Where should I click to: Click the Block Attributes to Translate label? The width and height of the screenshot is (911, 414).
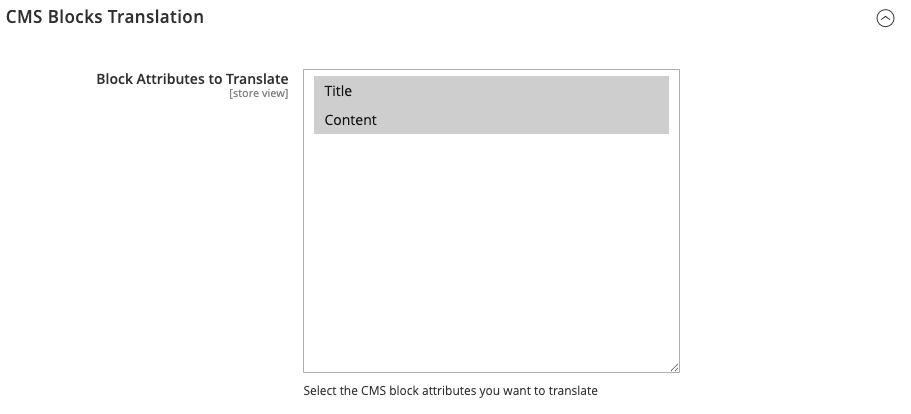pos(192,78)
